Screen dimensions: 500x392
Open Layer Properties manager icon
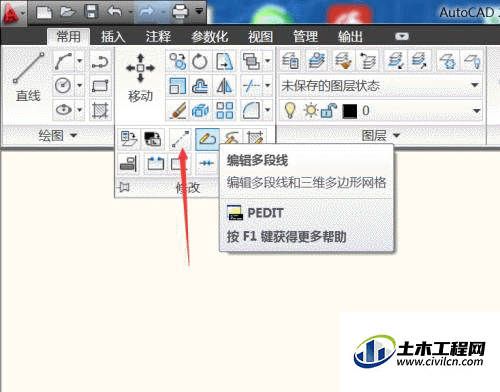pos(290,61)
